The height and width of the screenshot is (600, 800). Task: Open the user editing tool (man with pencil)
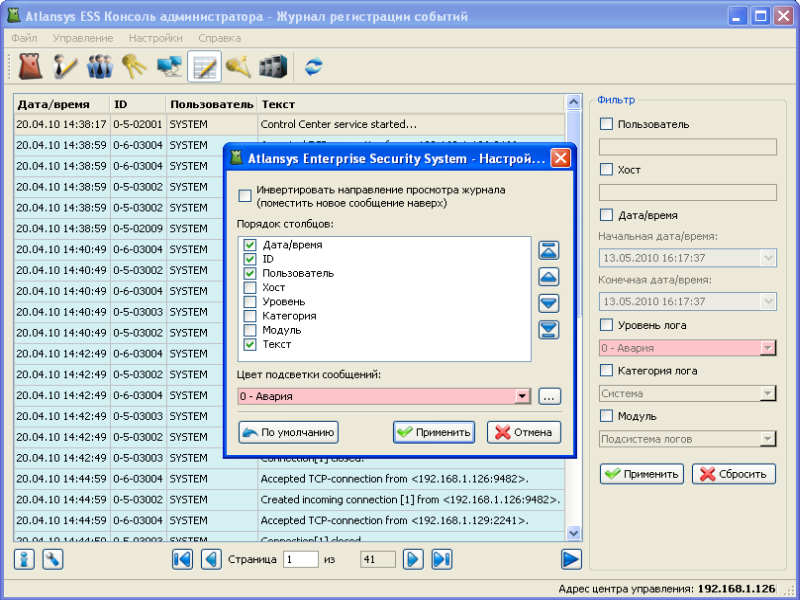pos(65,66)
